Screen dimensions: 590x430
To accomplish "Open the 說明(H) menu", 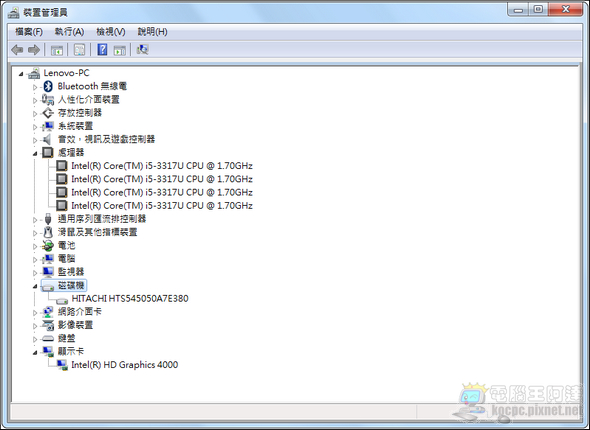I will point(152,32).
